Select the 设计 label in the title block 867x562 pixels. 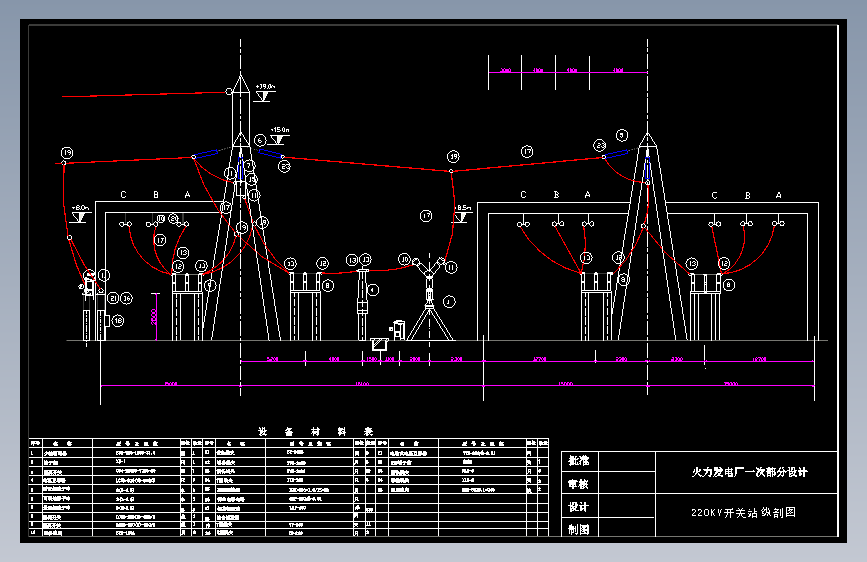click(x=579, y=507)
